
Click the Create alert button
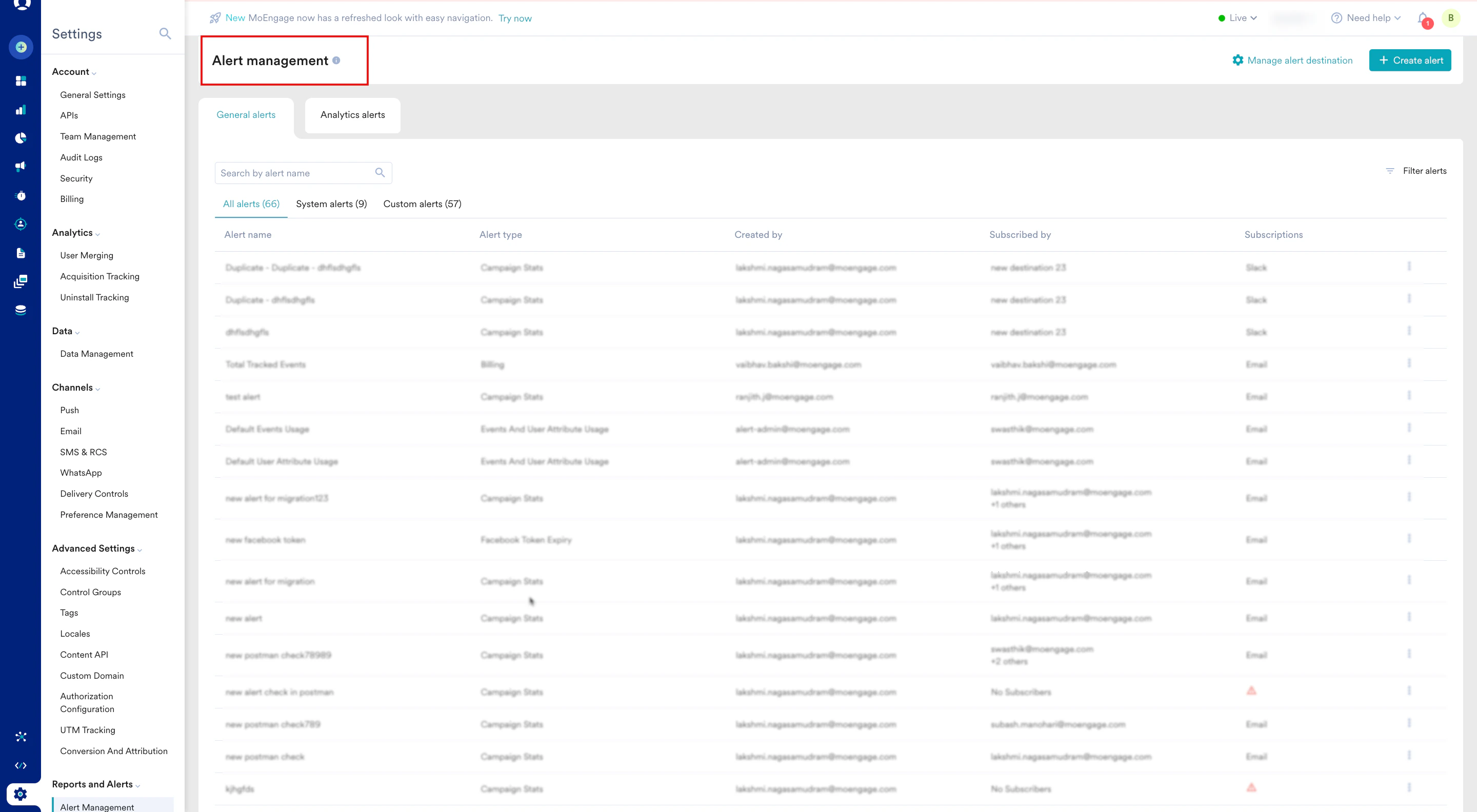click(1409, 60)
